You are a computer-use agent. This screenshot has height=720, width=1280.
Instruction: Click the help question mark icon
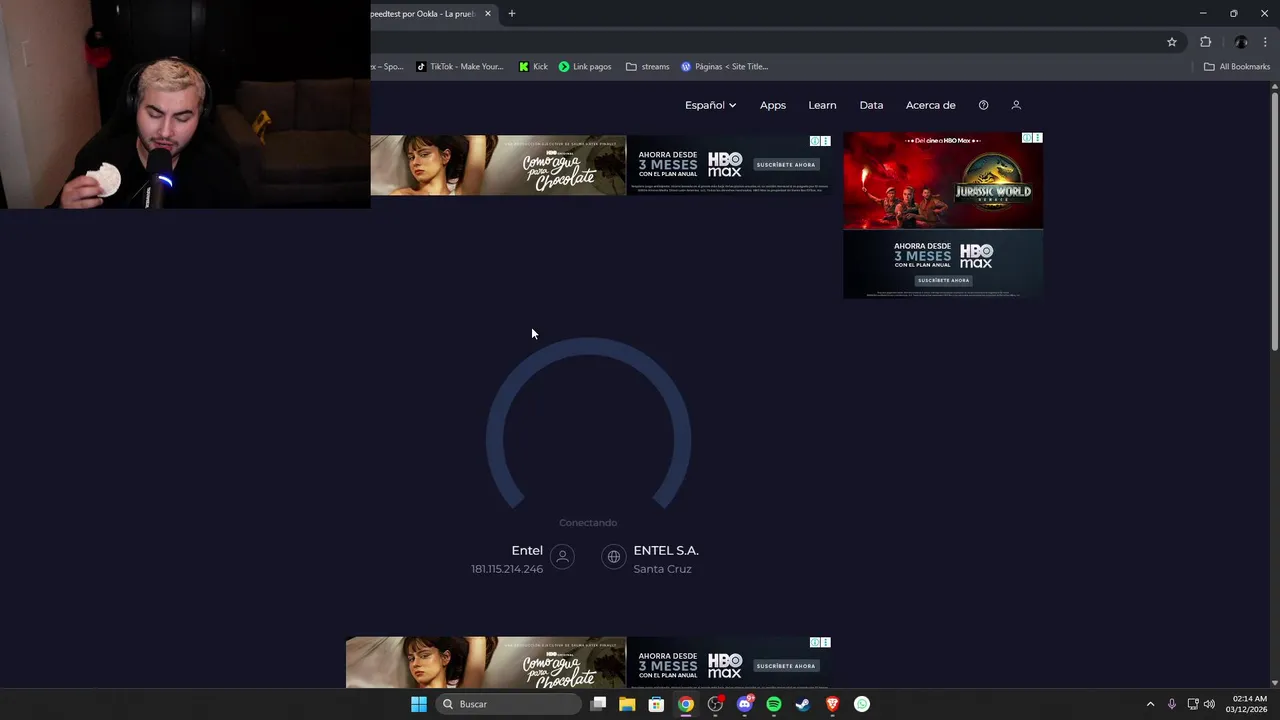[983, 105]
